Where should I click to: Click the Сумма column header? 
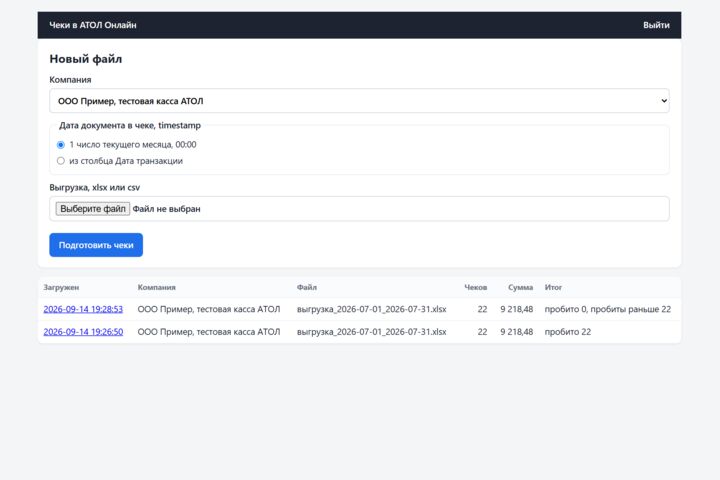(x=521, y=287)
